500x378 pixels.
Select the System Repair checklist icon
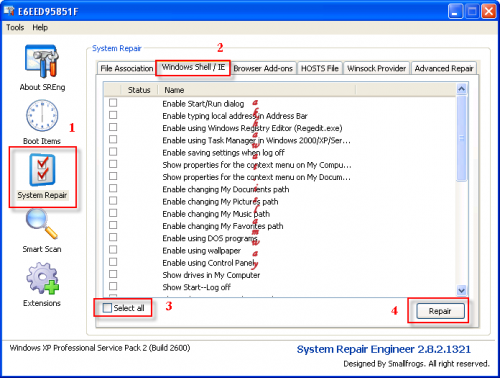point(42,169)
